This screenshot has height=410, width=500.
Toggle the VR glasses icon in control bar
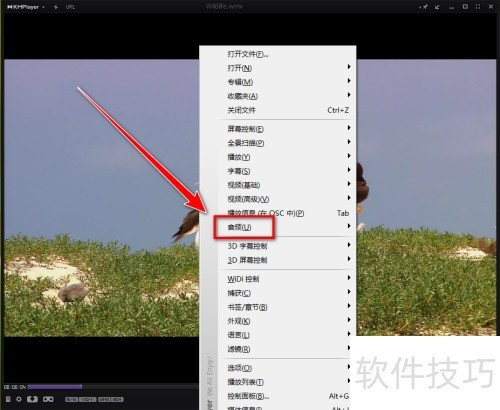[48, 399]
